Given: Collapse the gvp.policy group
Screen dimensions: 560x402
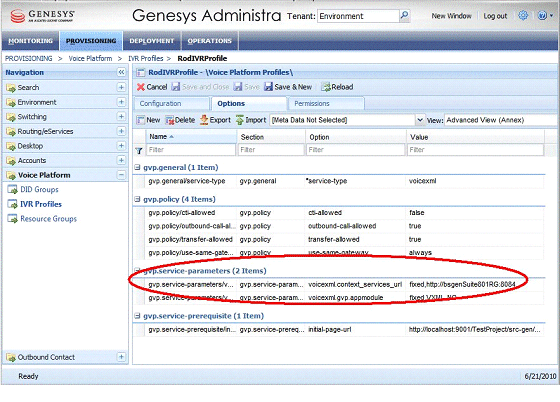Looking at the screenshot, I should (138, 199).
